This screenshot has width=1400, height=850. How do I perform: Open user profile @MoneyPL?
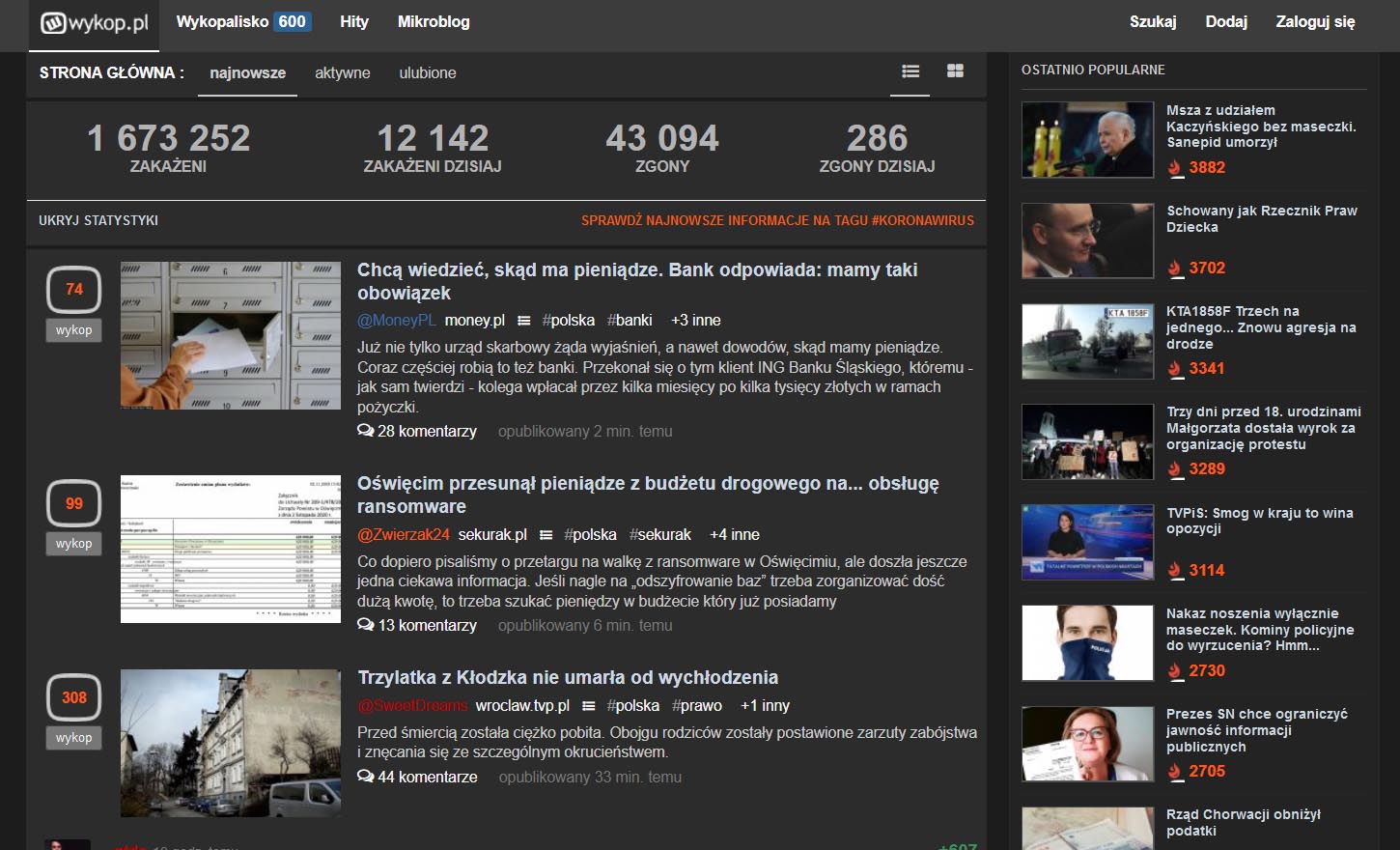coord(397,321)
